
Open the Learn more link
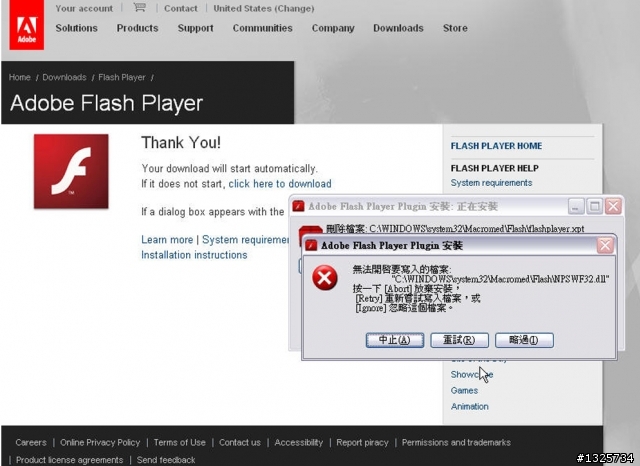tap(167, 240)
